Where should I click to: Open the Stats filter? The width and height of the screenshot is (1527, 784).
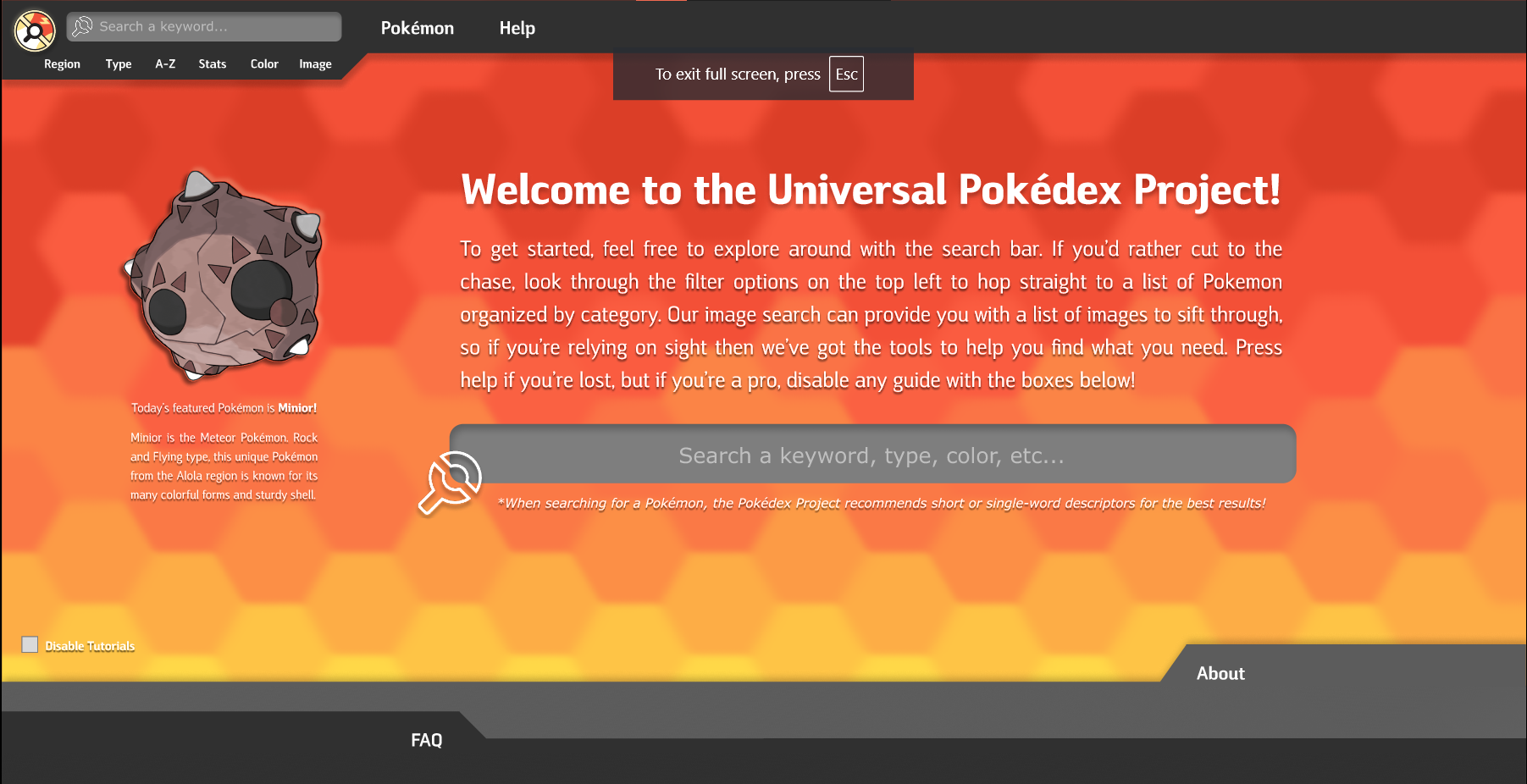(213, 64)
